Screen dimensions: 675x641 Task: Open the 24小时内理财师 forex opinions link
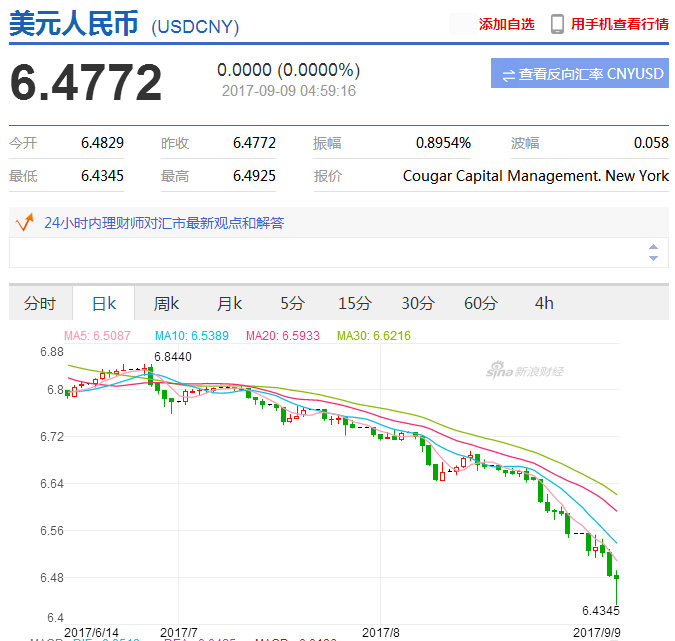[x=164, y=223]
